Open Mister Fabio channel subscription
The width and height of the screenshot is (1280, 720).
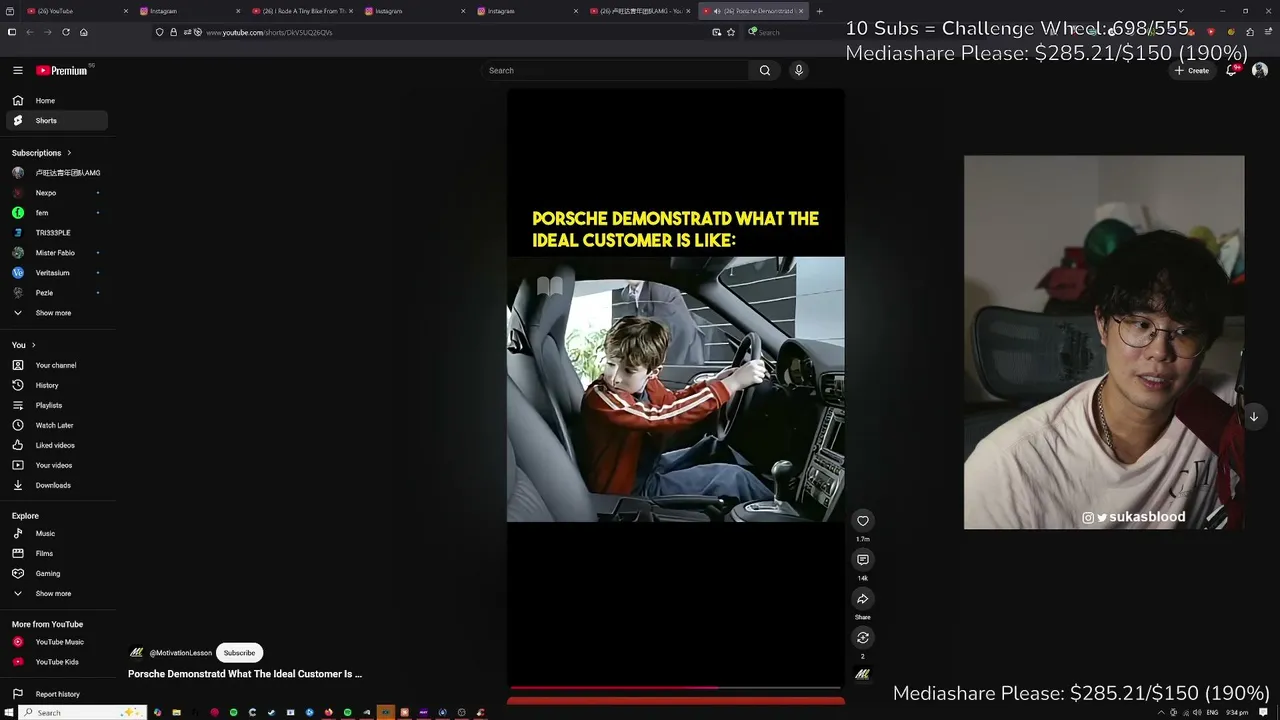[x=56, y=253]
